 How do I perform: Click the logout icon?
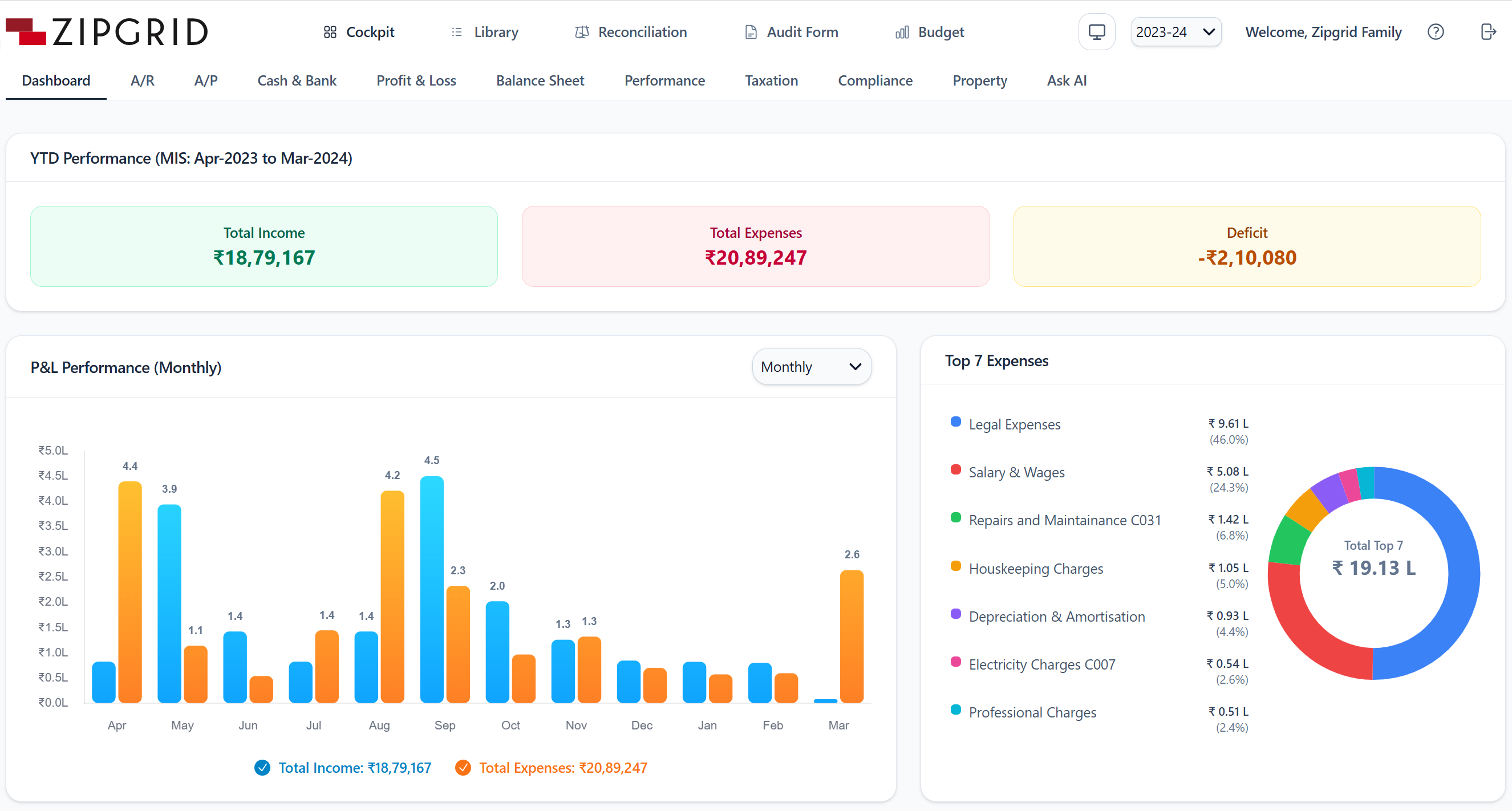click(x=1488, y=32)
